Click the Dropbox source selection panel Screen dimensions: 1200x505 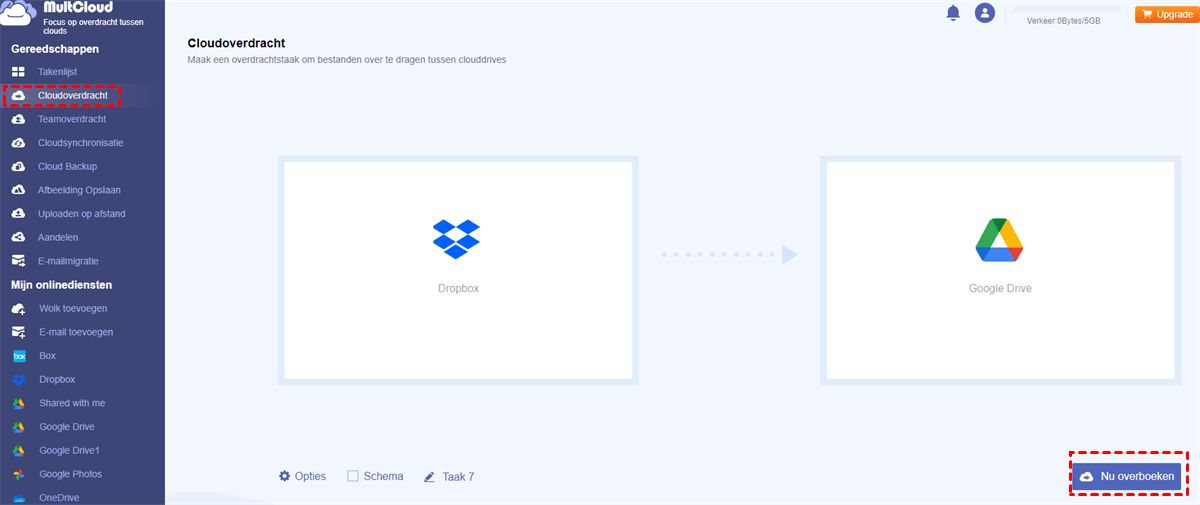(458, 270)
